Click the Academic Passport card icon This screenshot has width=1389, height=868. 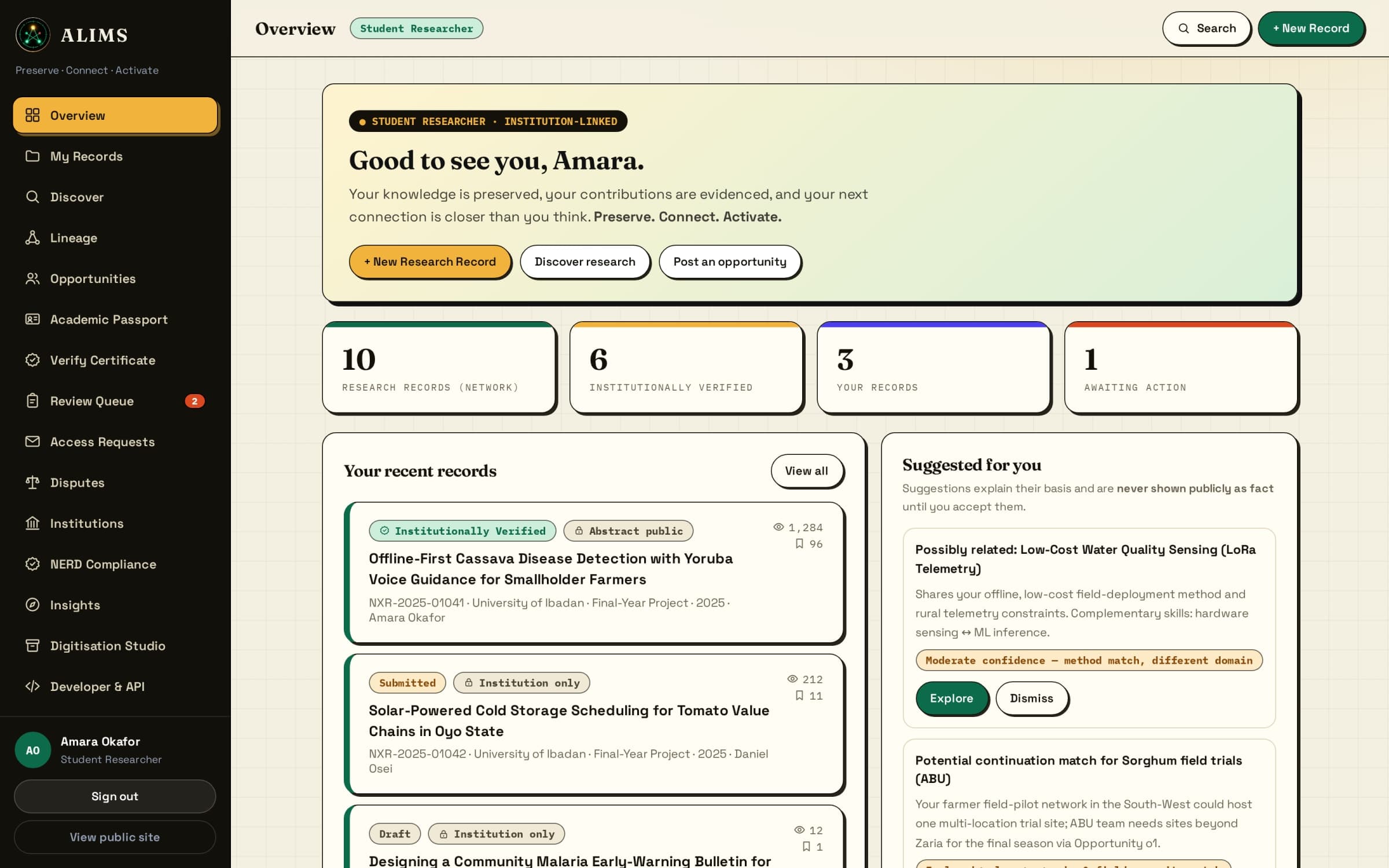click(x=32, y=319)
